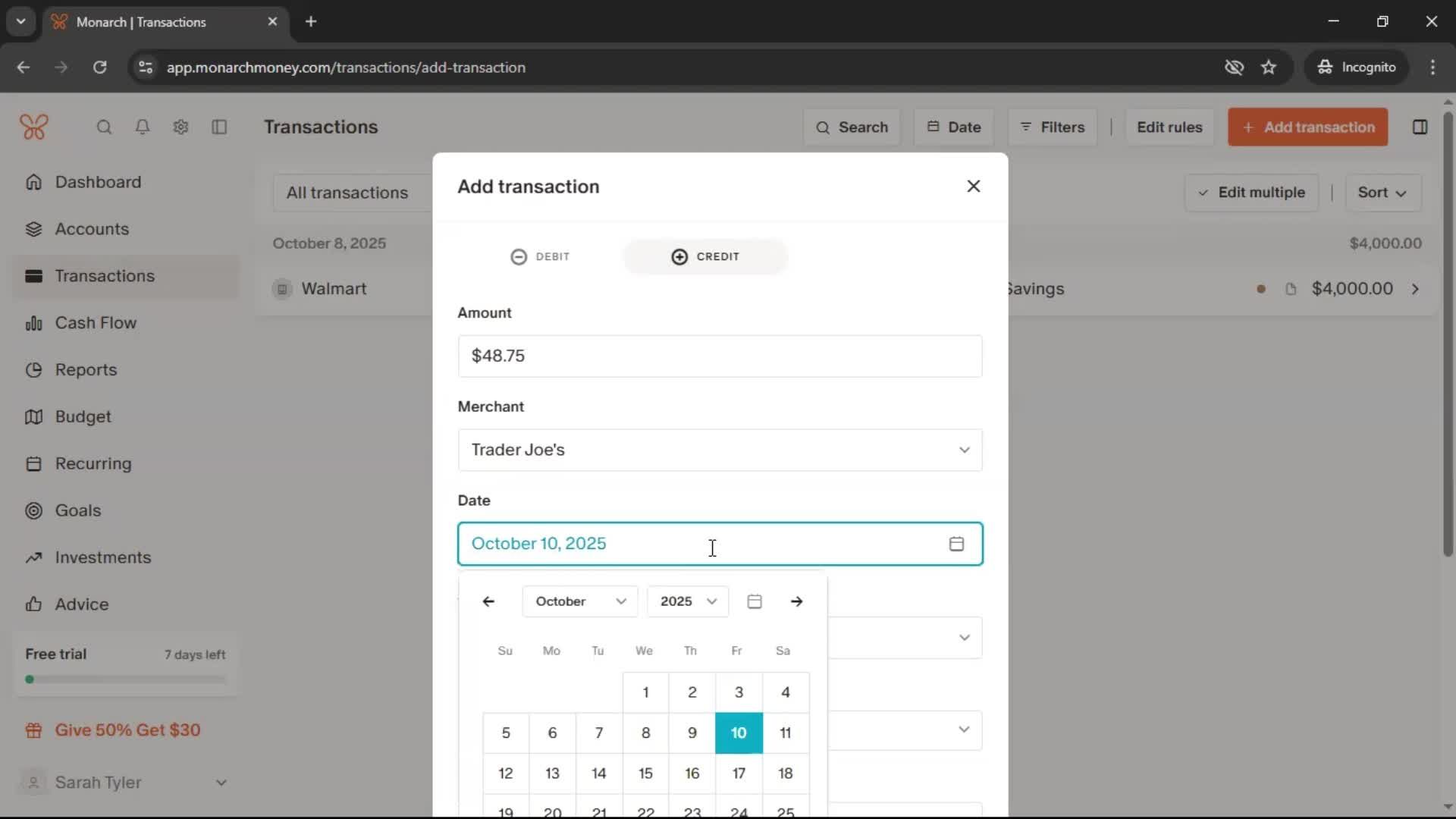The width and height of the screenshot is (1456, 819).
Task: Collapse sidebar using panel icon
Action: (219, 127)
